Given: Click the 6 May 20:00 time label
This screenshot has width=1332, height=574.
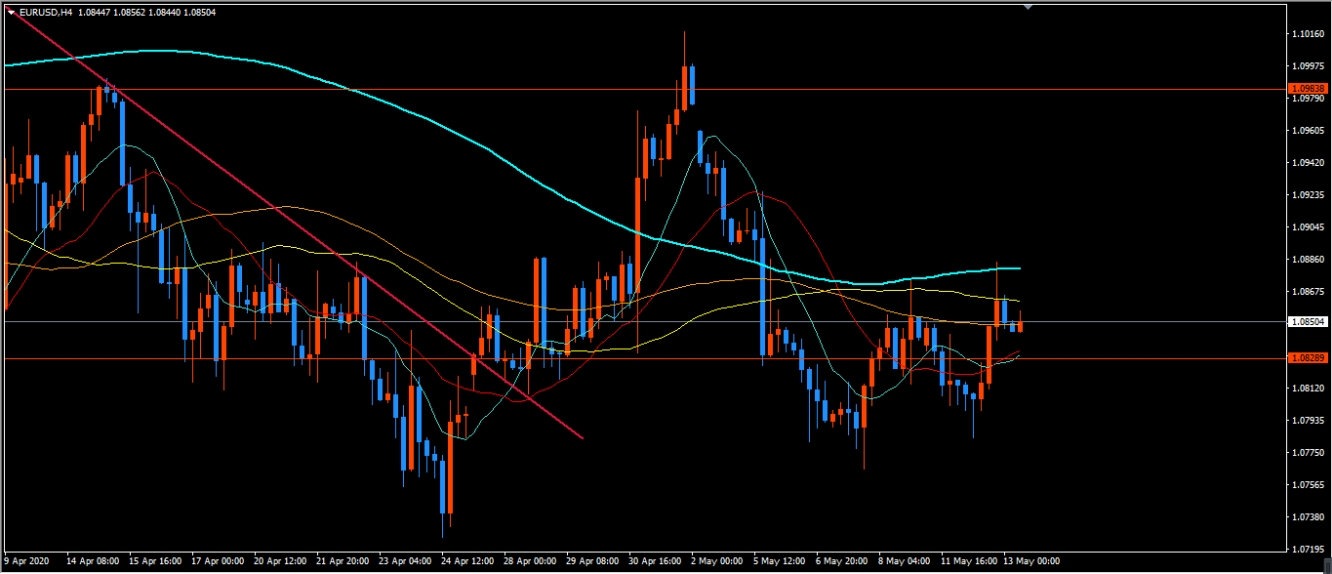Looking at the screenshot, I should click(842, 561).
